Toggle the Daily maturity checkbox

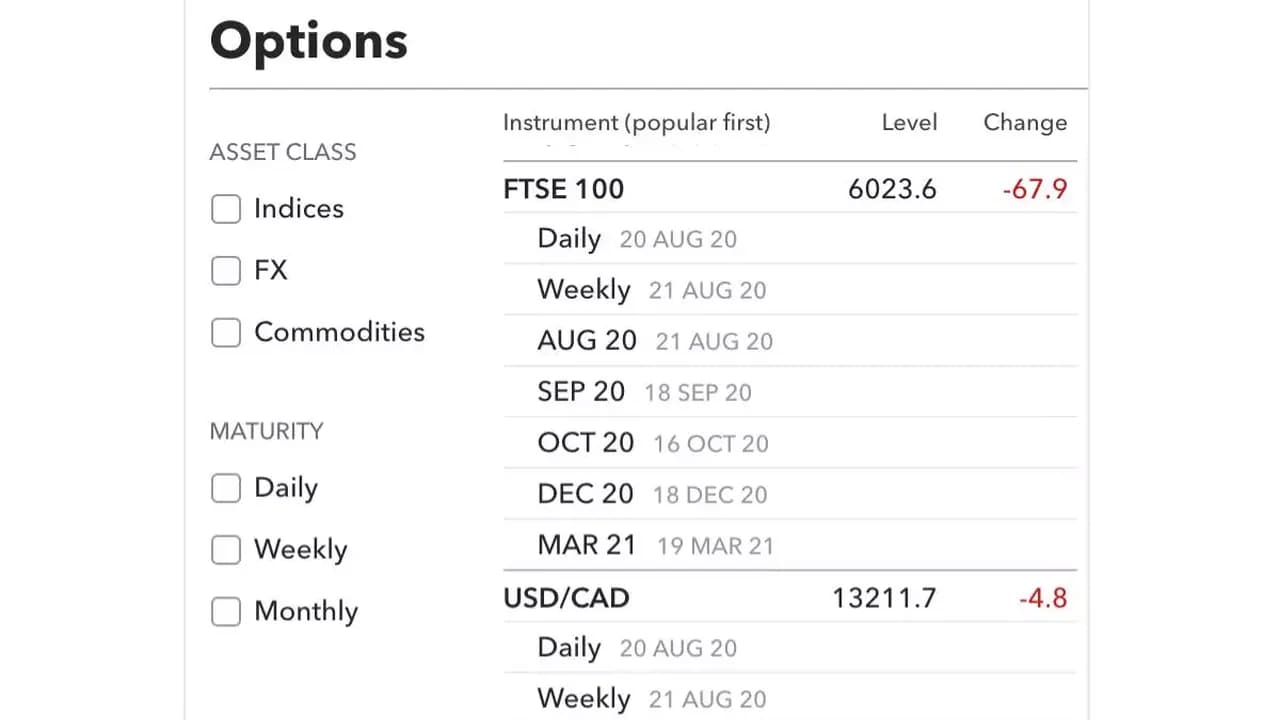[x=226, y=488]
